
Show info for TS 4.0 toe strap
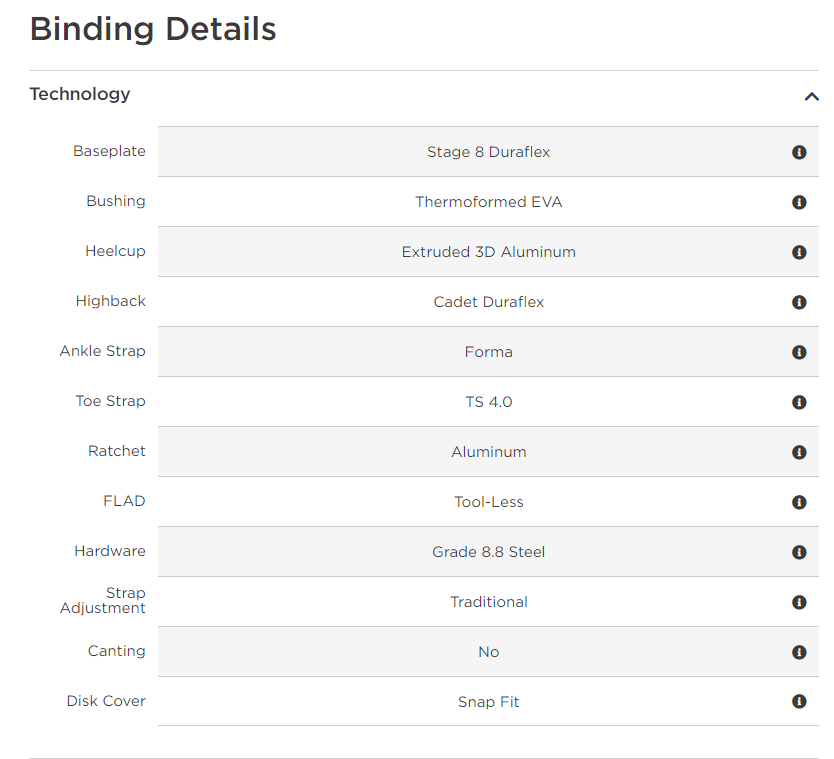coord(799,402)
